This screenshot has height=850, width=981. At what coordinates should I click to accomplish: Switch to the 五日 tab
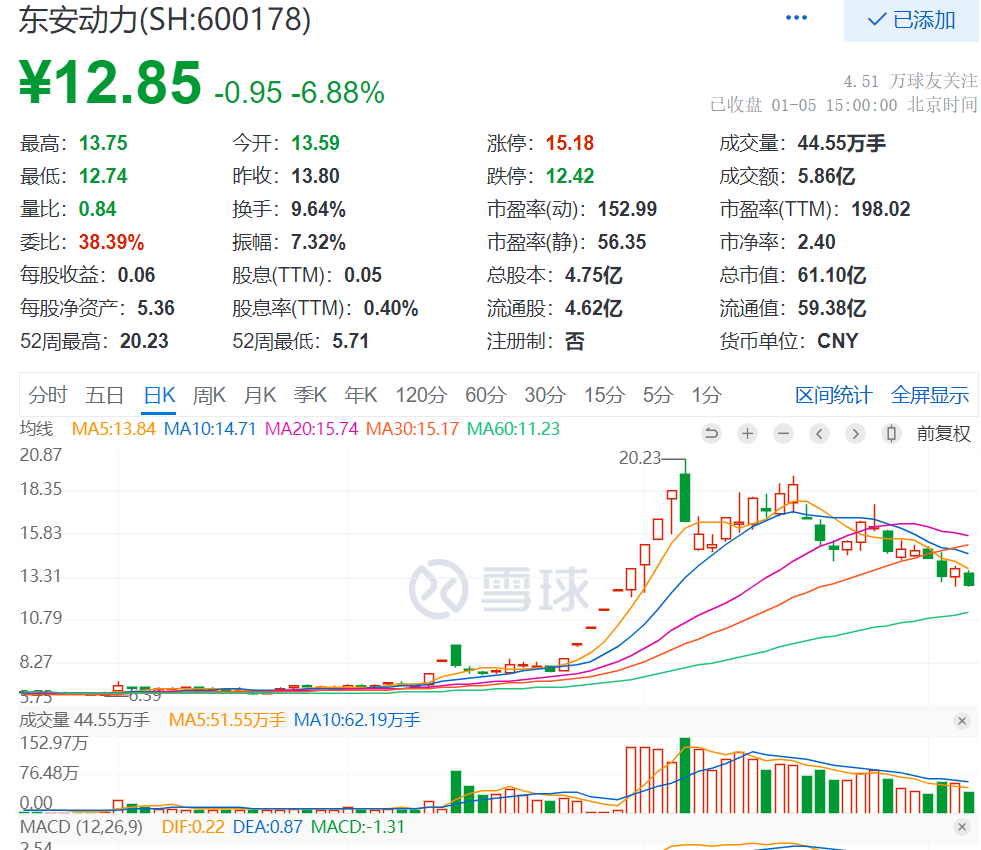104,395
